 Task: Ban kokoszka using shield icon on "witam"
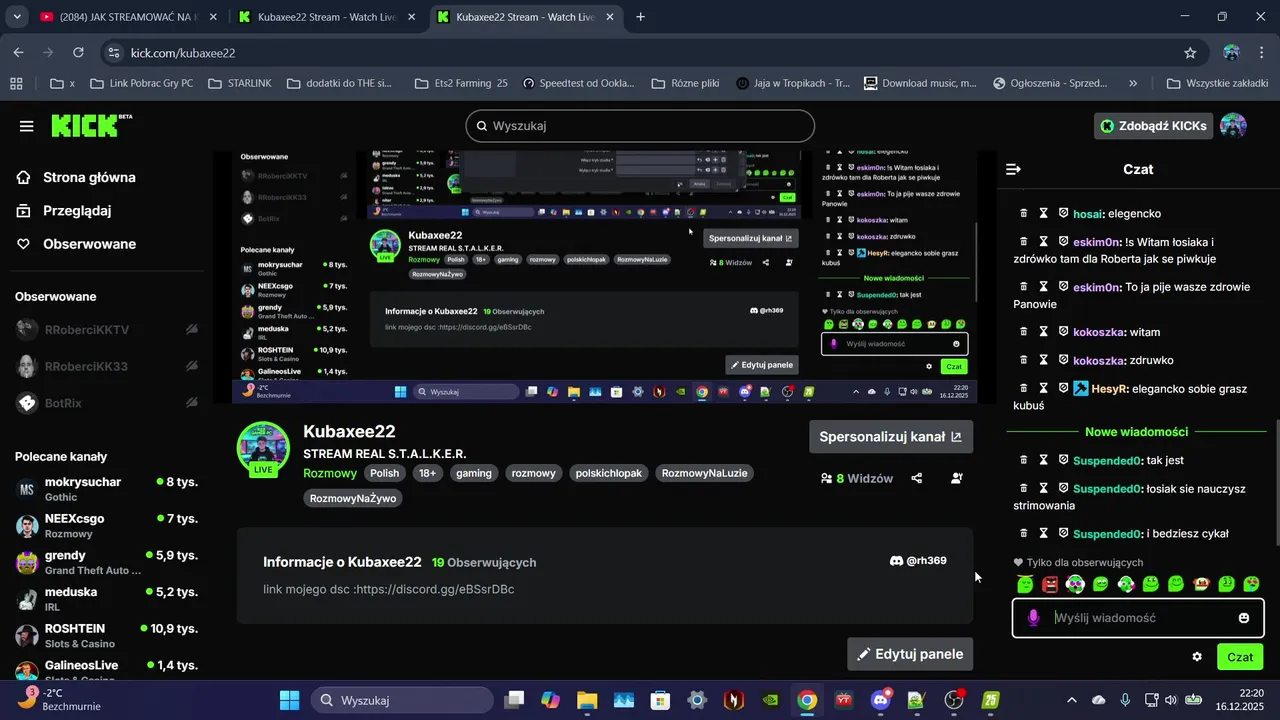(x=1063, y=332)
